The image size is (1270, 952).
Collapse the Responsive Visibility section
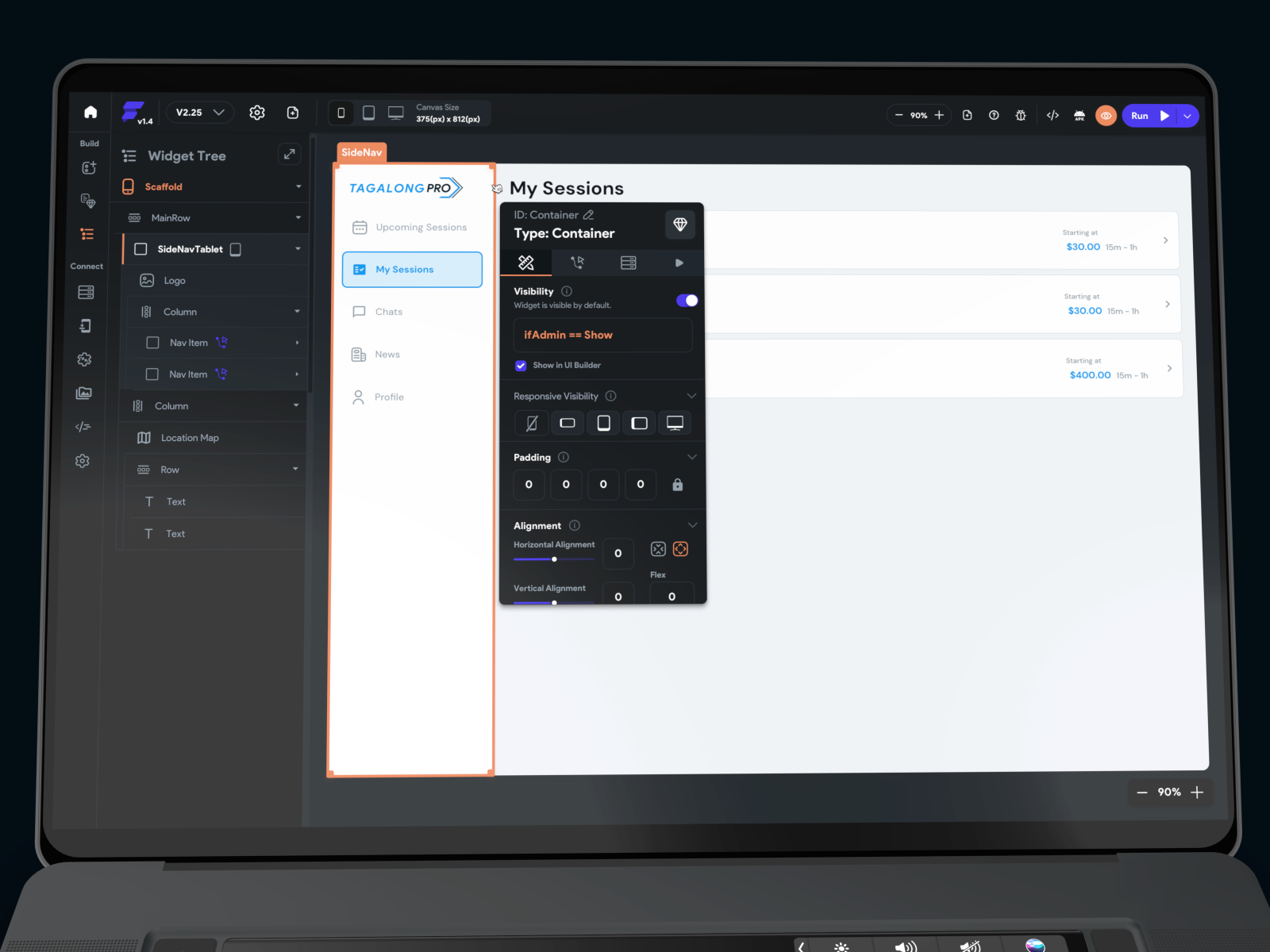click(x=691, y=395)
